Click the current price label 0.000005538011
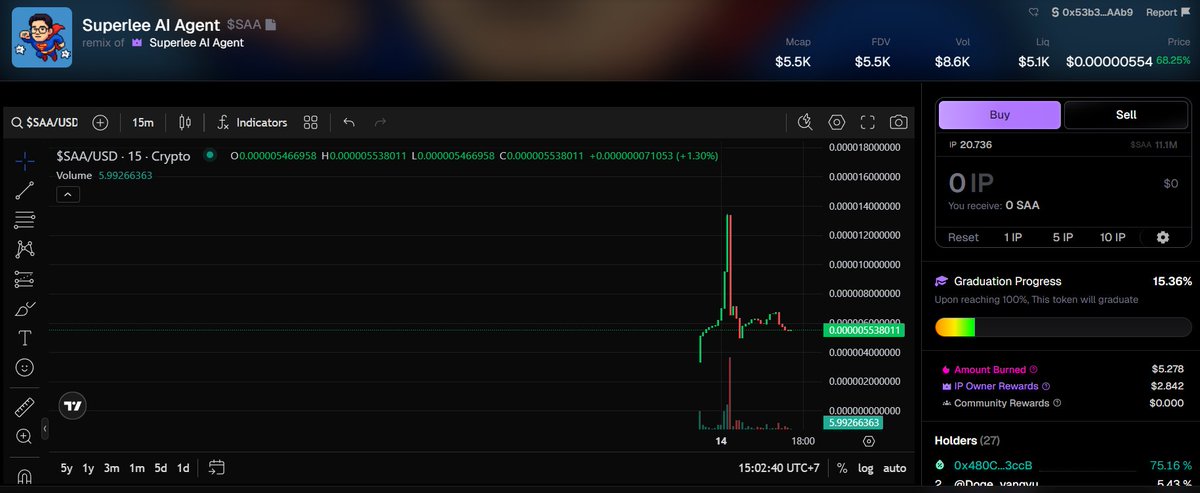This screenshot has height=493, width=1200. click(863, 329)
